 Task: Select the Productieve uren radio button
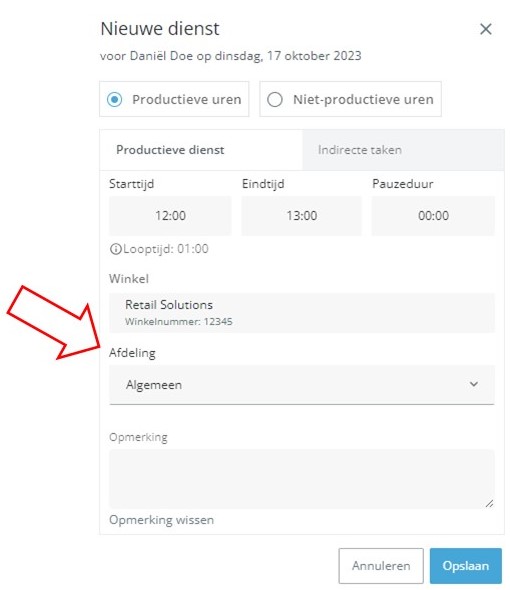[114, 100]
